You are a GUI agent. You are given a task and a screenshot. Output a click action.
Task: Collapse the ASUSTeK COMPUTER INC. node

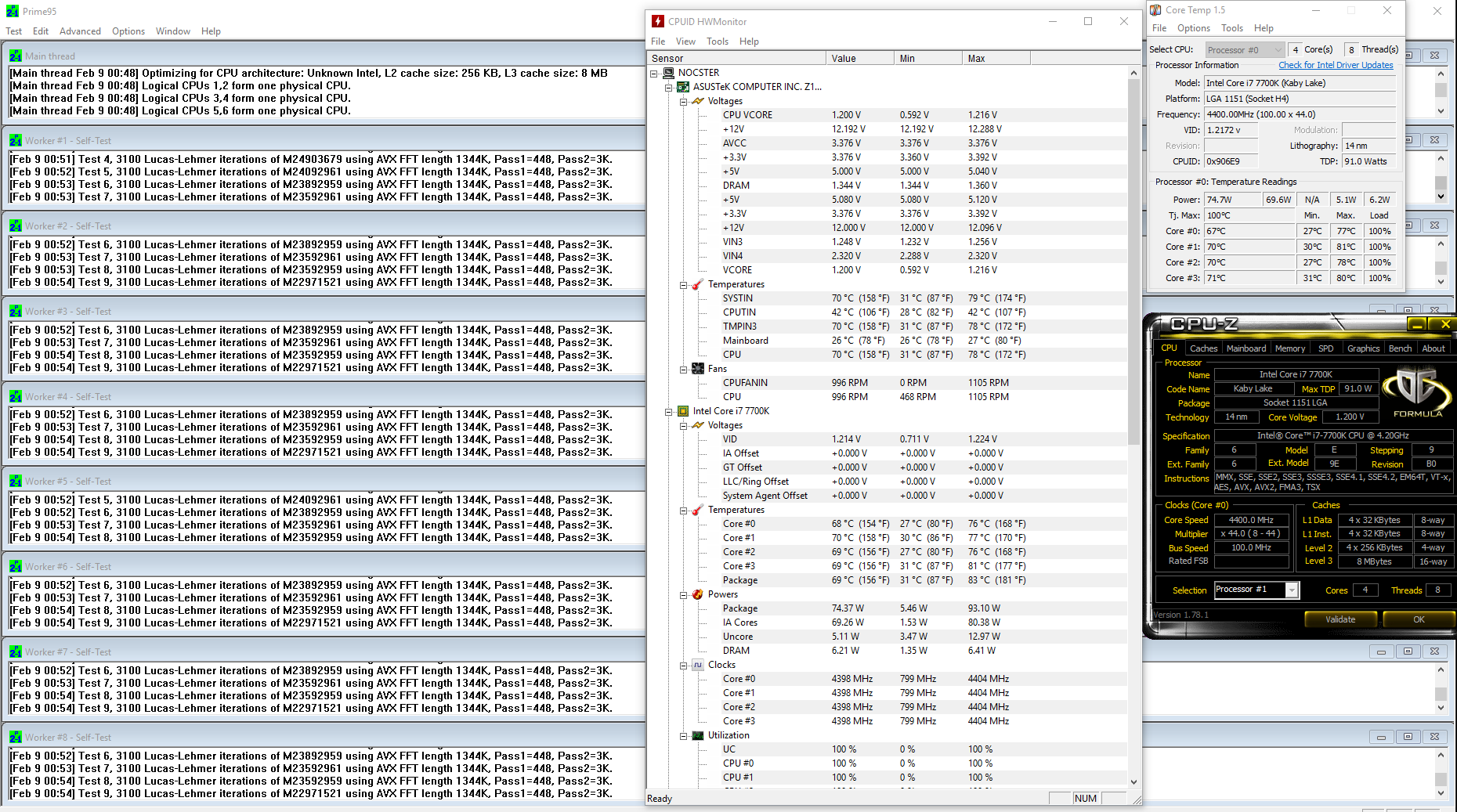tap(668, 87)
